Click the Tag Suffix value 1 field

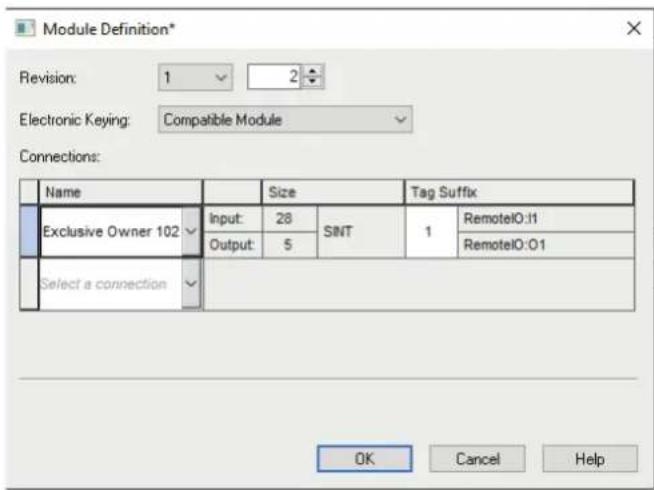point(431,231)
